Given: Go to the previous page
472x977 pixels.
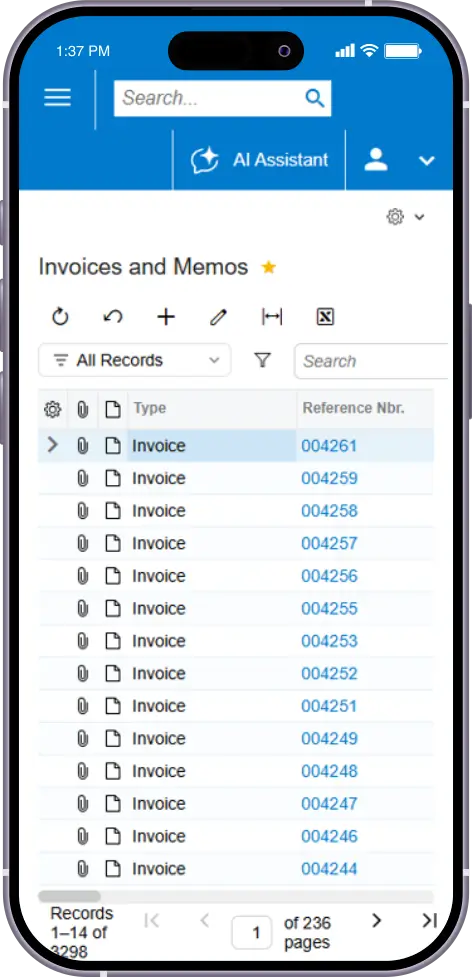Looking at the screenshot, I should tap(204, 920).
